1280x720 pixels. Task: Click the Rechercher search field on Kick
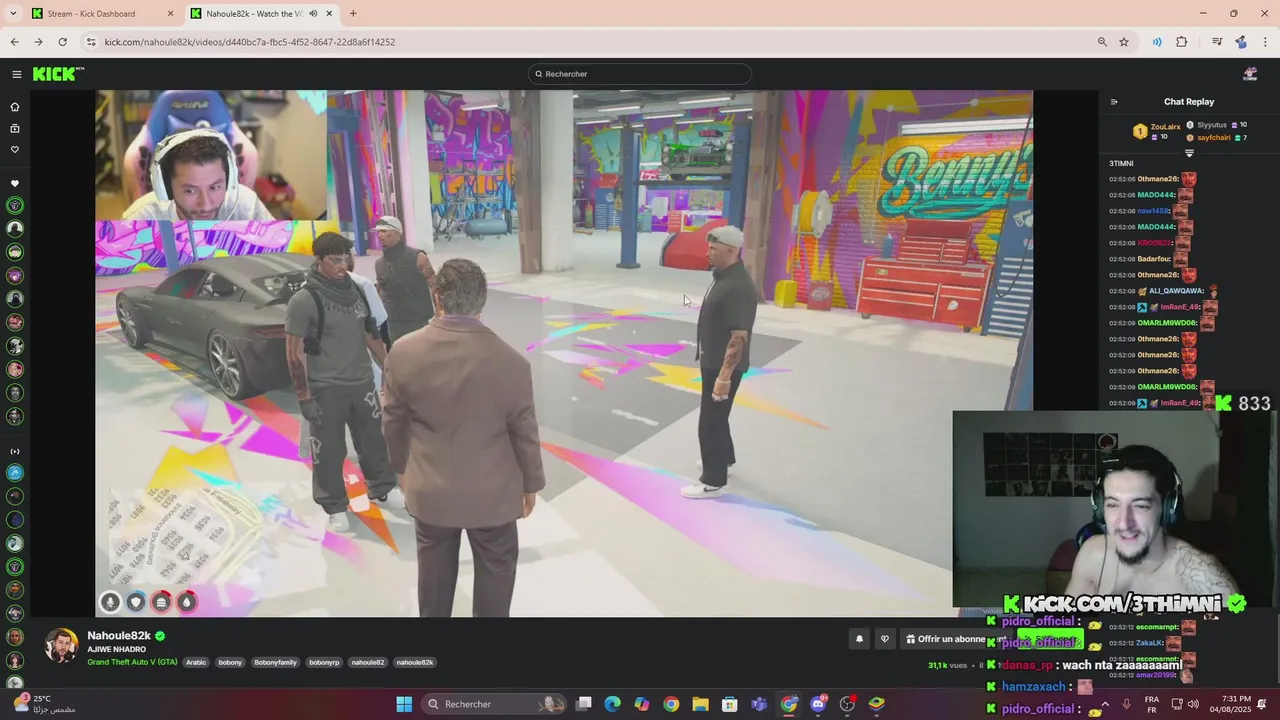640,74
